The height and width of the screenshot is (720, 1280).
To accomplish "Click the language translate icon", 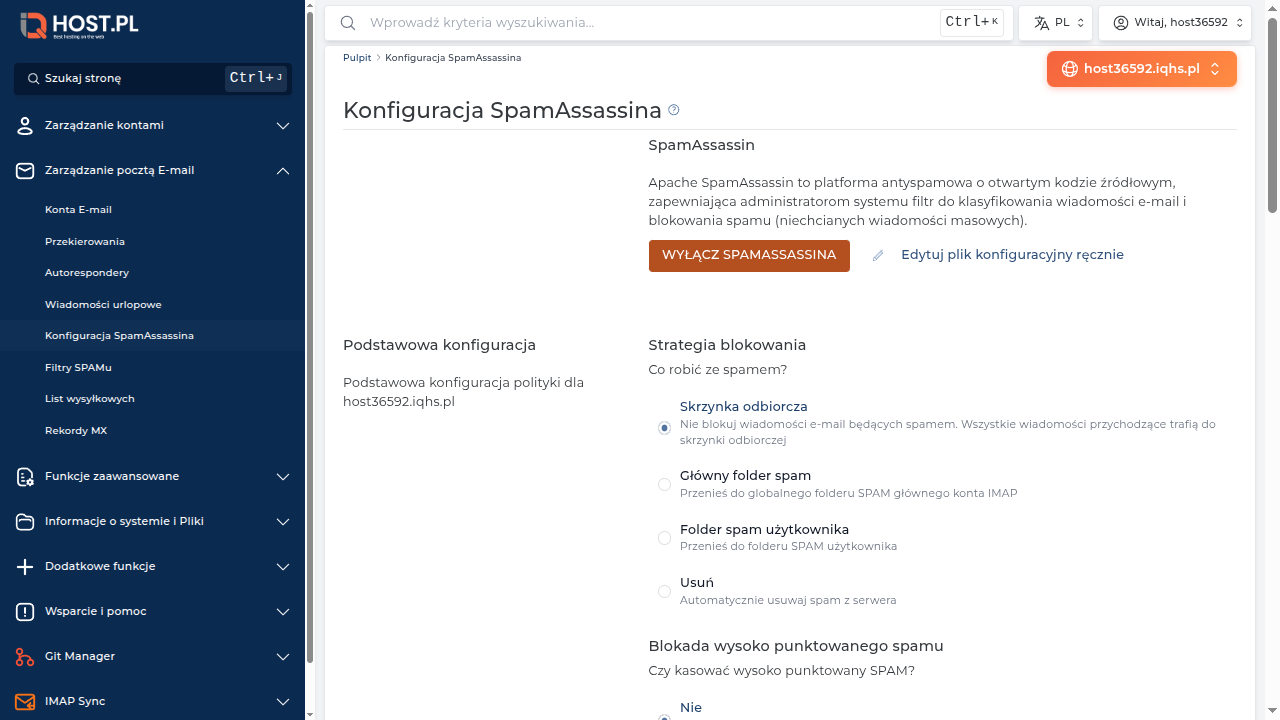I will point(1041,23).
